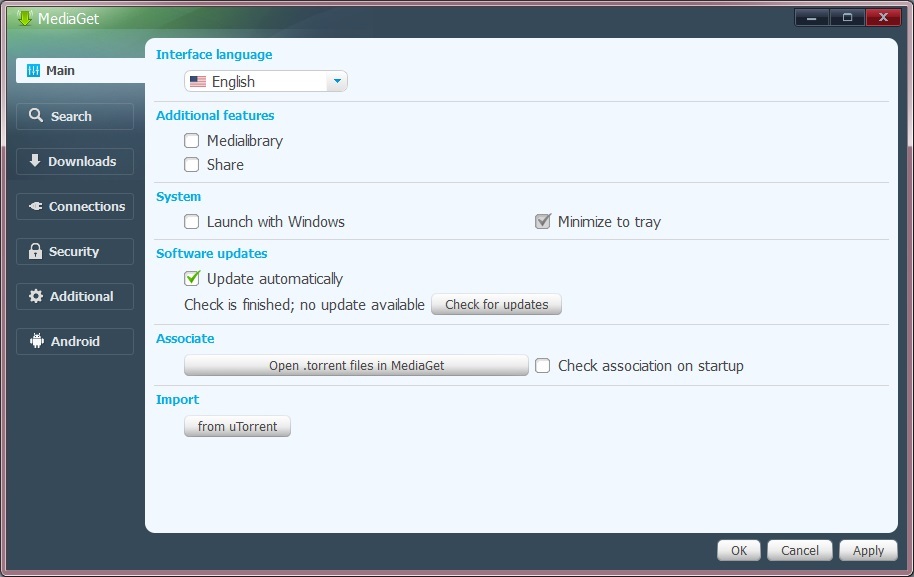The image size is (914, 577).
Task: Confirm settings with the OK button
Action: (739, 550)
